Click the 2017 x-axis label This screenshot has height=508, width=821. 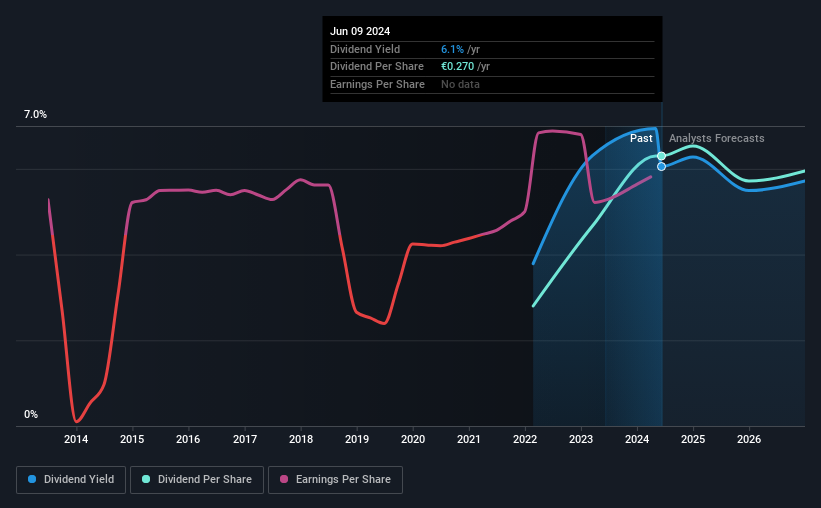pyautogui.click(x=245, y=439)
